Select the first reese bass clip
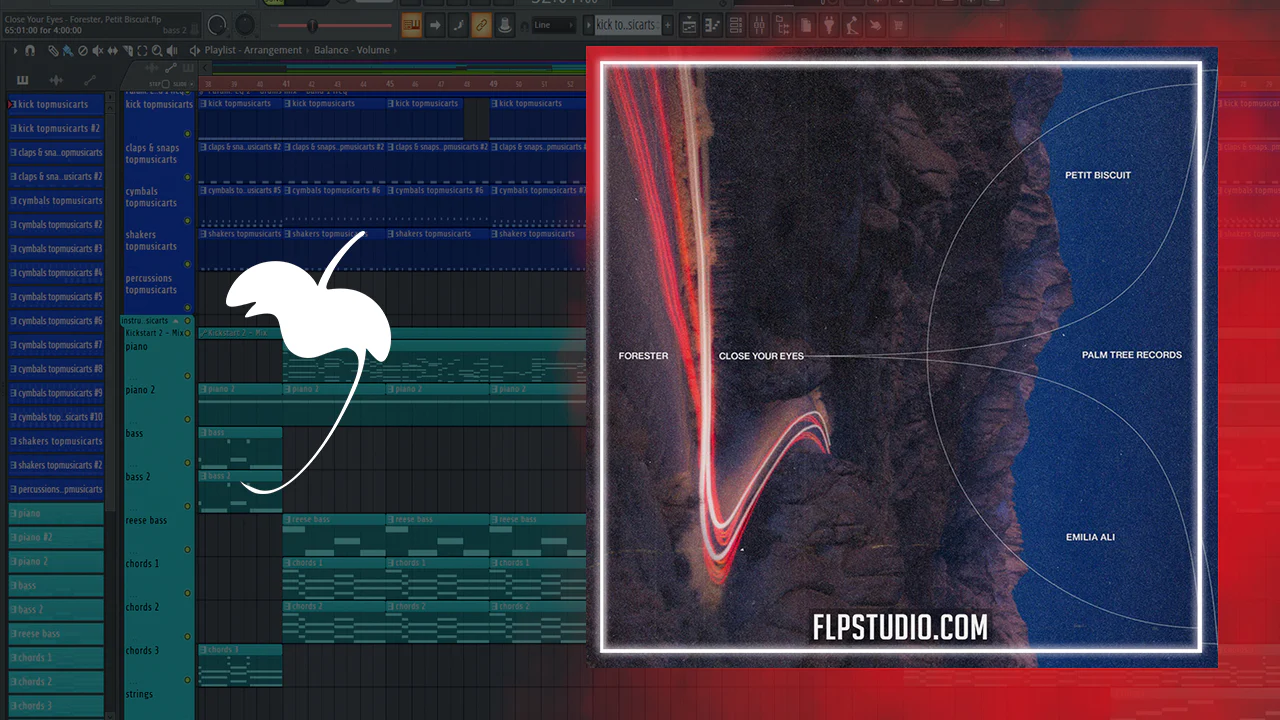The image size is (1280, 720). coord(334,535)
